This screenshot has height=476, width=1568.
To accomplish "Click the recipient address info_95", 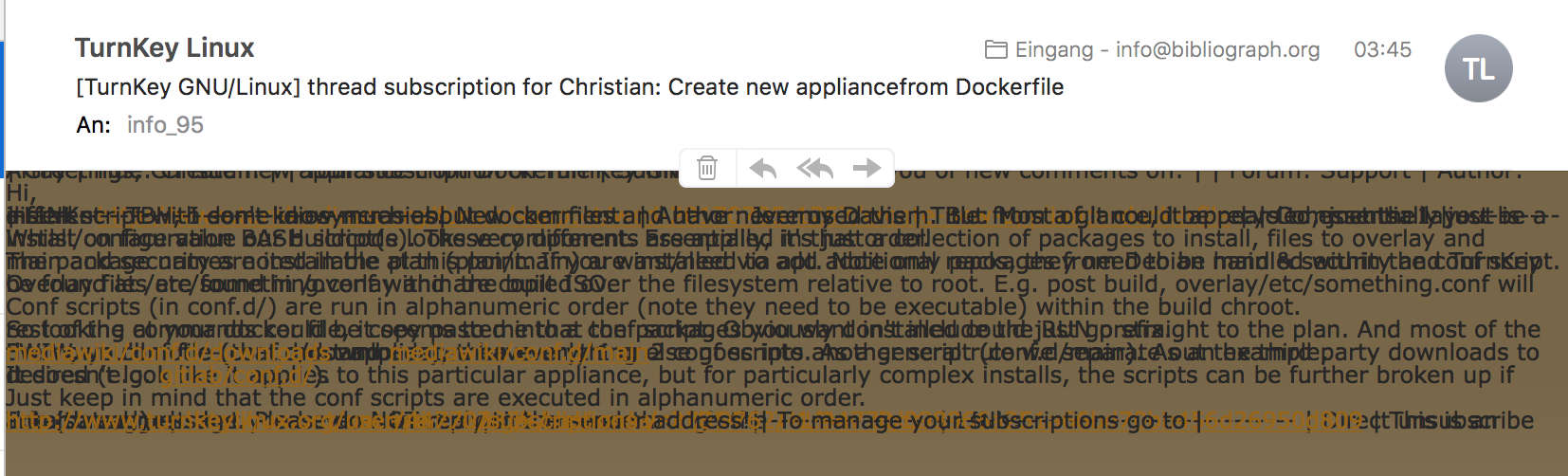I will click(165, 125).
